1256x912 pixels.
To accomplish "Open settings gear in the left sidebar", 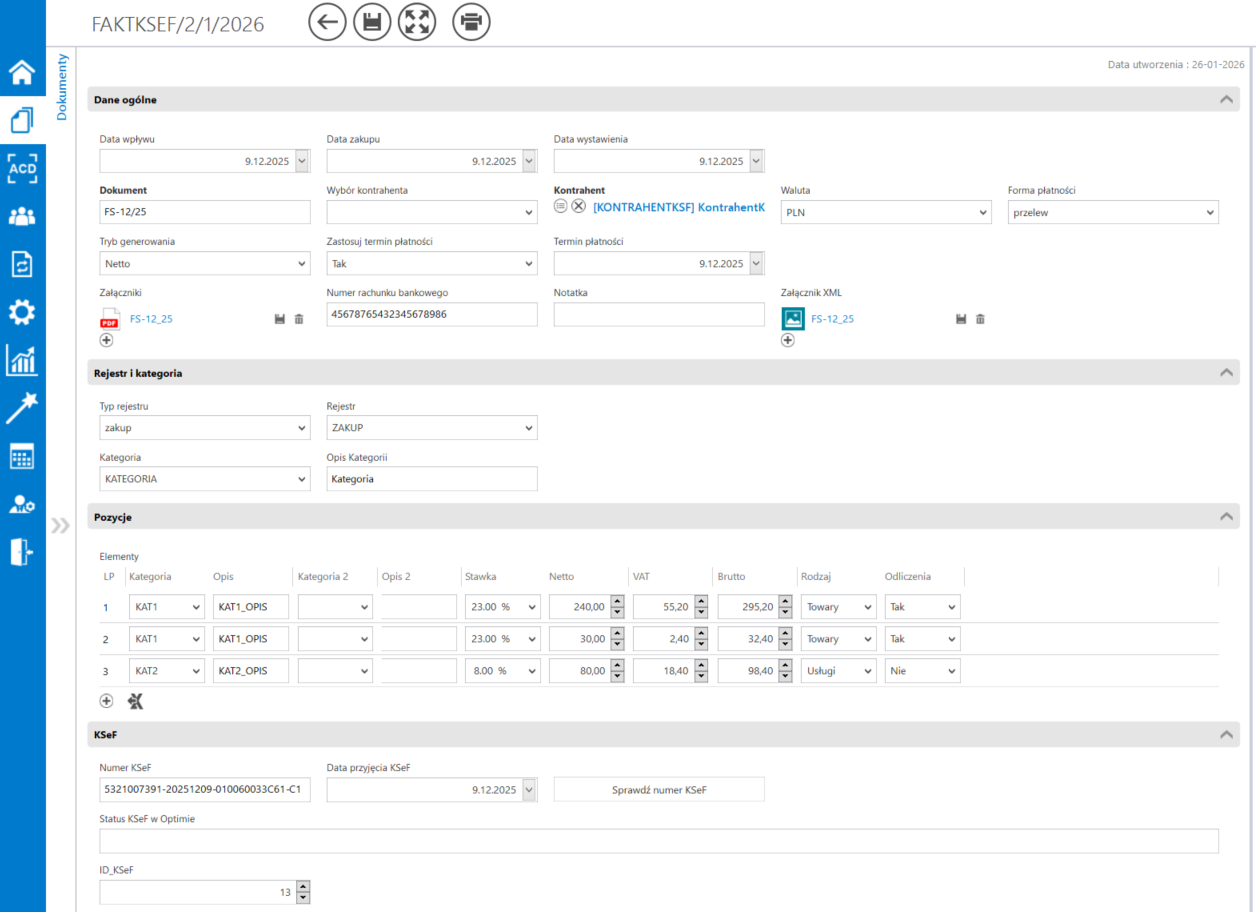I will pyautogui.click(x=22, y=313).
